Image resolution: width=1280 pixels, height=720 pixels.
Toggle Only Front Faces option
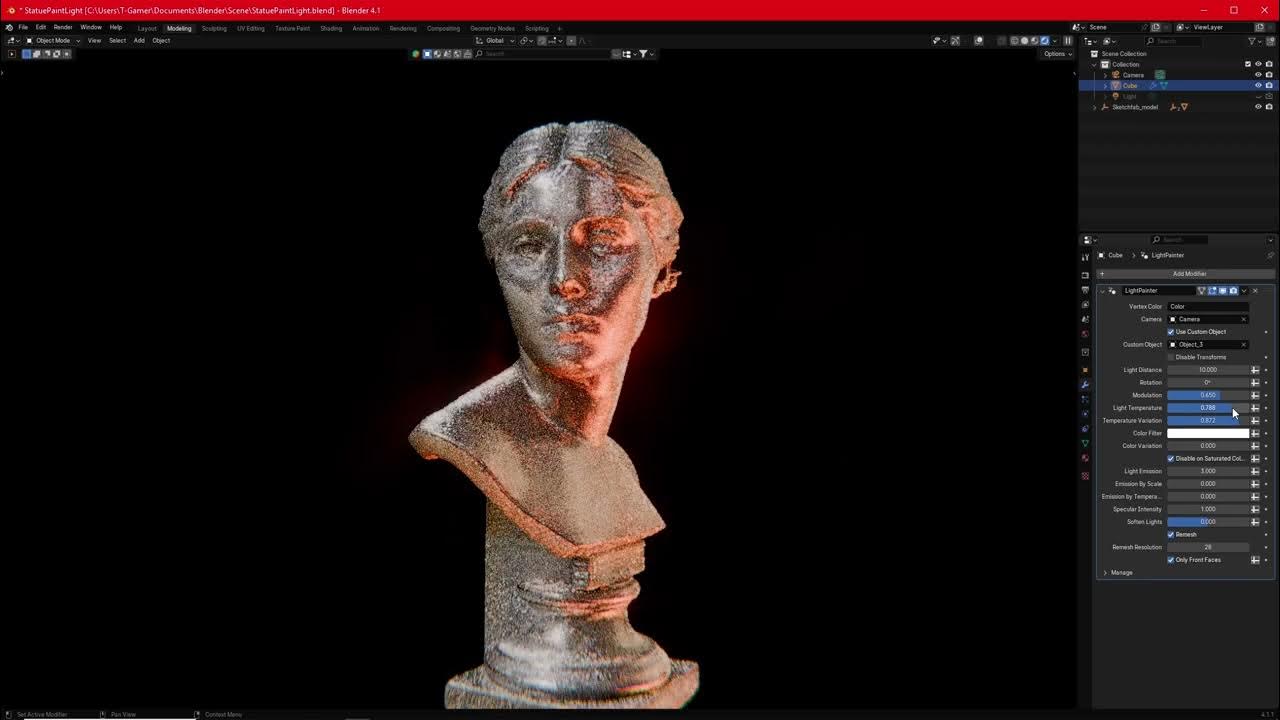pos(1171,560)
